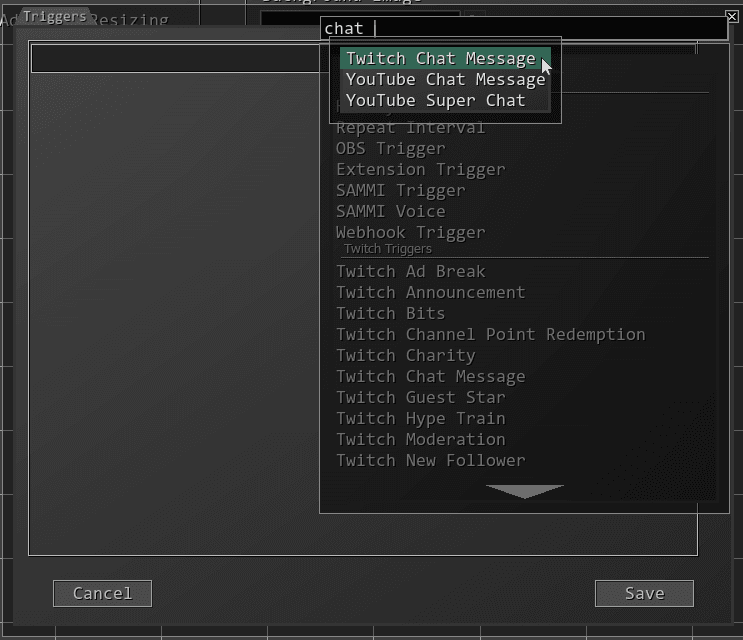The height and width of the screenshot is (640, 743).
Task: Choose YouTube Chat Message suggestion
Action: [x=445, y=80]
